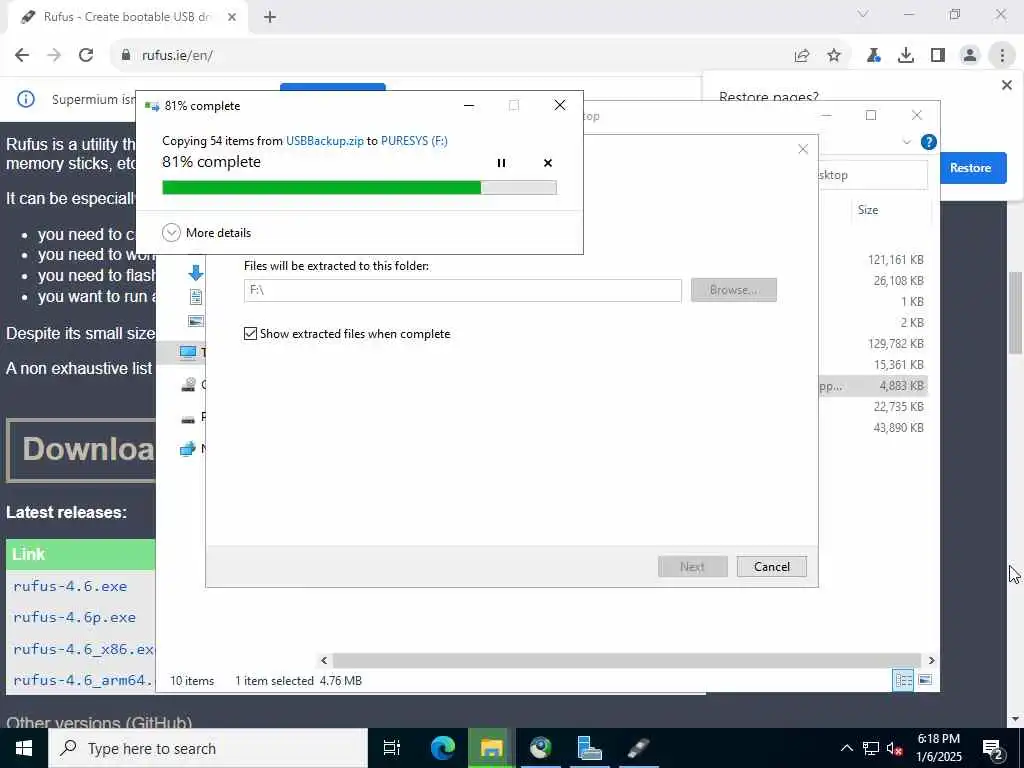The image size is (1024, 768).
Task: Click the rufus.ie address bar
Action: pyautogui.click(x=451, y=56)
